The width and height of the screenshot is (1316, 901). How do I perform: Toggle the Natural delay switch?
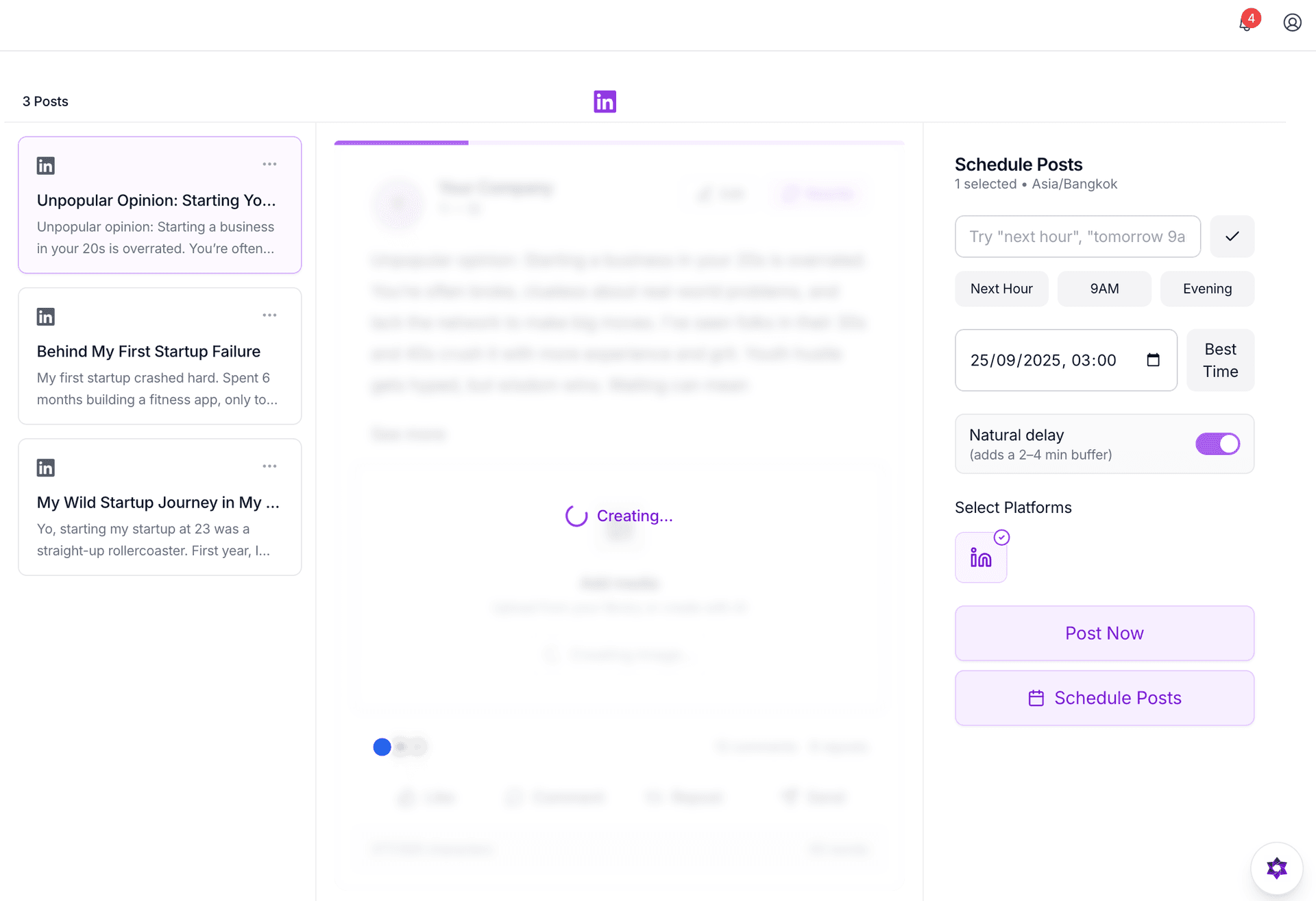tap(1217, 444)
